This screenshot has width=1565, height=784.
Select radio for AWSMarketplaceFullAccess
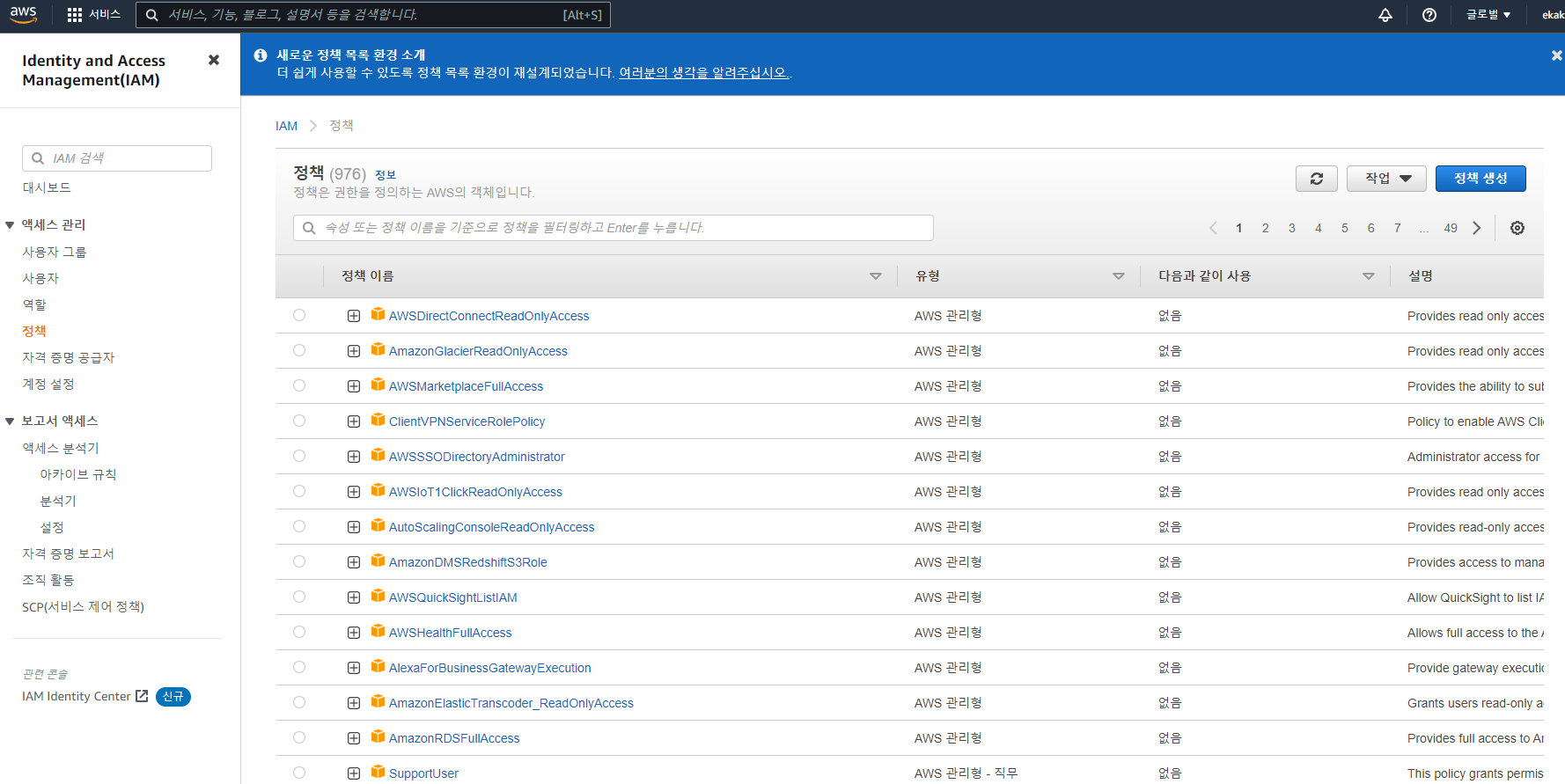[299, 385]
